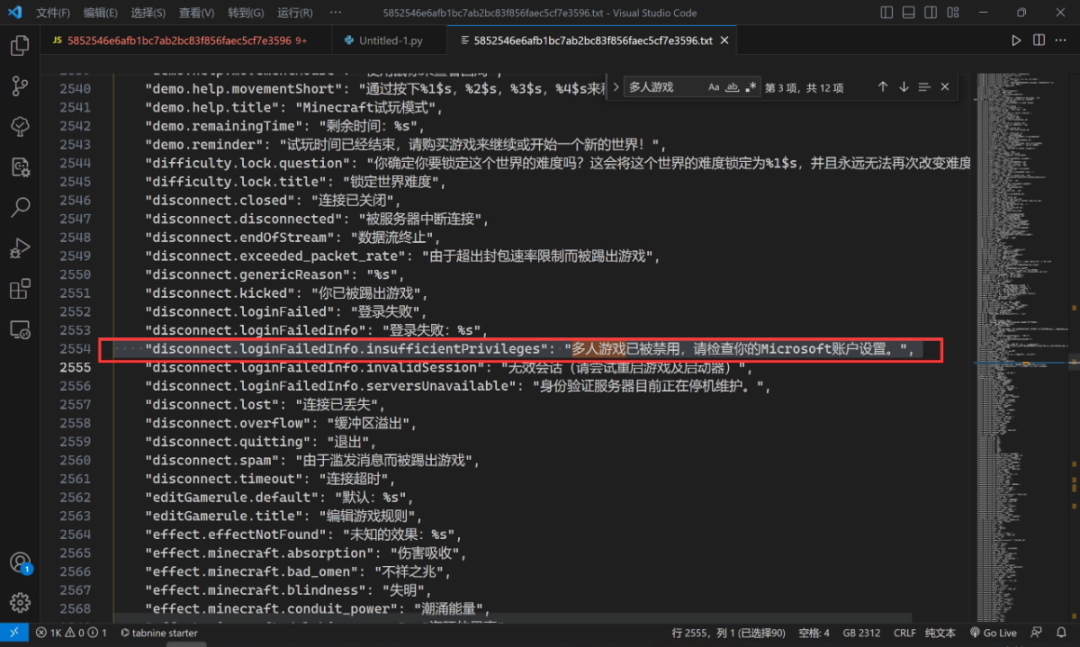This screenshot has height=647, width=1080.
Task: Open the 编辑(E) menu
Action: [101, 12]
